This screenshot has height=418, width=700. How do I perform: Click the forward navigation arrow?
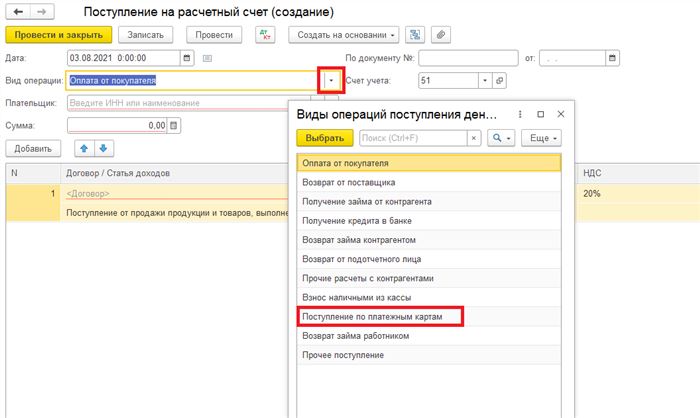point(42,12)
